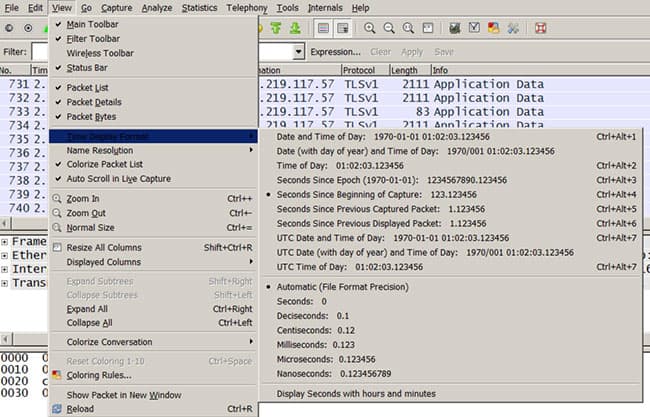Click the Protocol column header
650x417 pixels.
[x=365, y=70]
